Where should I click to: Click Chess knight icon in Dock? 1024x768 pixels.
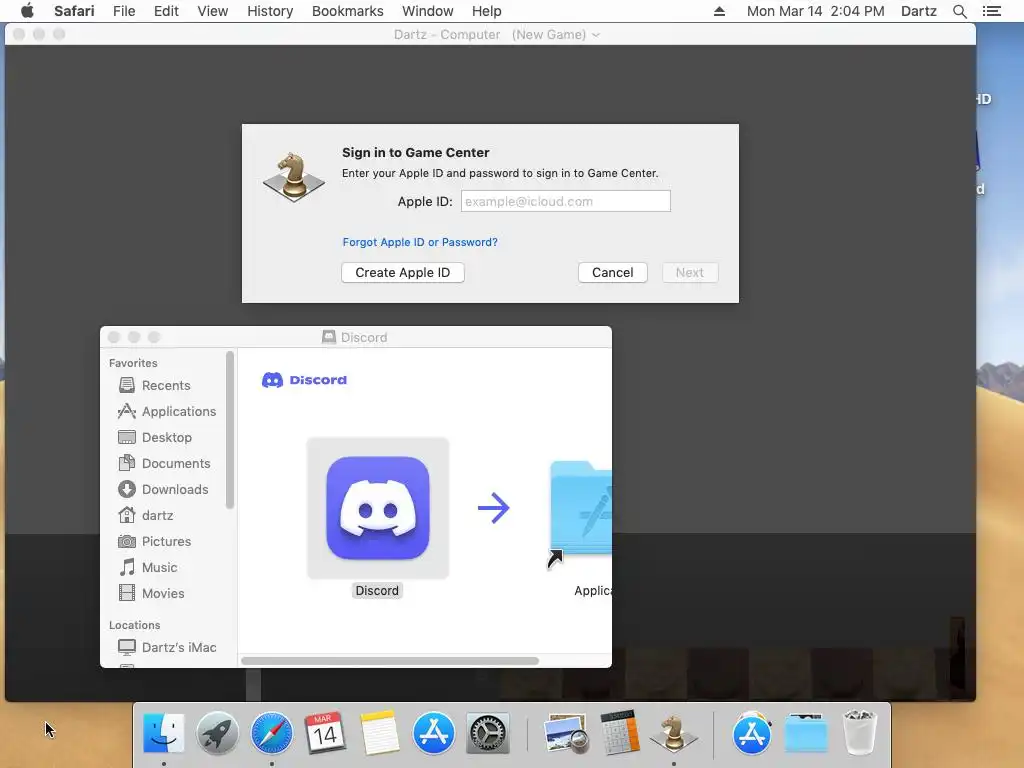pyautogui.click(x=673, y=733)
